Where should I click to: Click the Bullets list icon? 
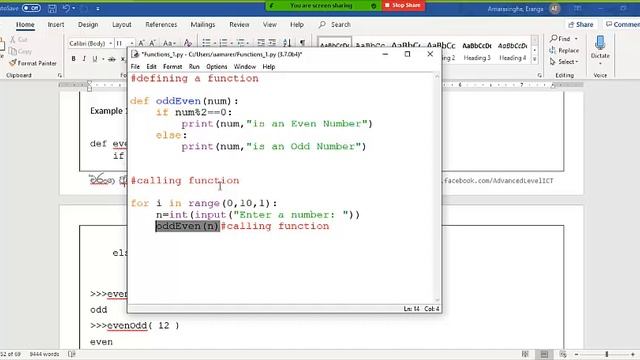[207, 43]
